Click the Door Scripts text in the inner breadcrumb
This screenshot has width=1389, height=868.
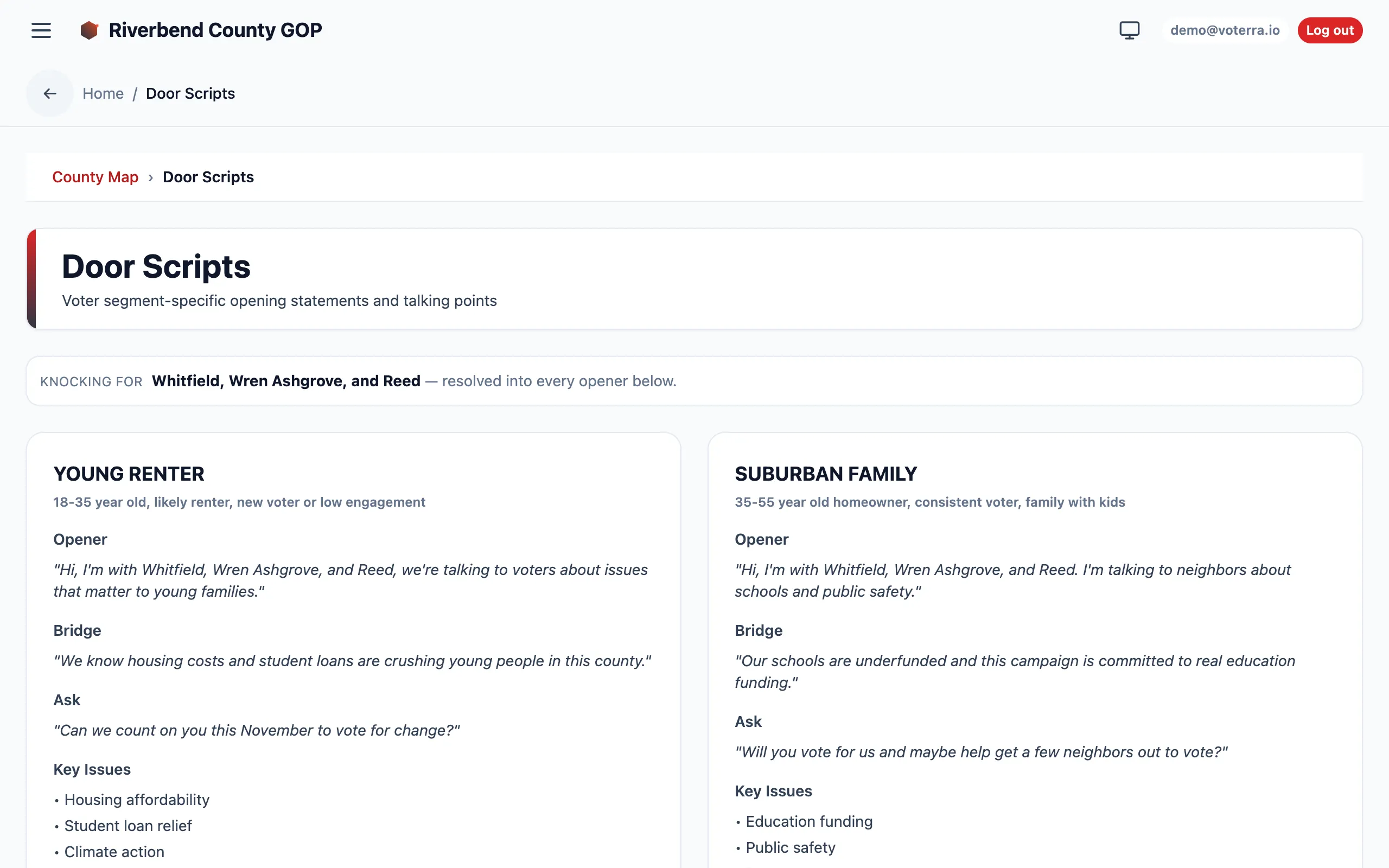tap(208, 177)
